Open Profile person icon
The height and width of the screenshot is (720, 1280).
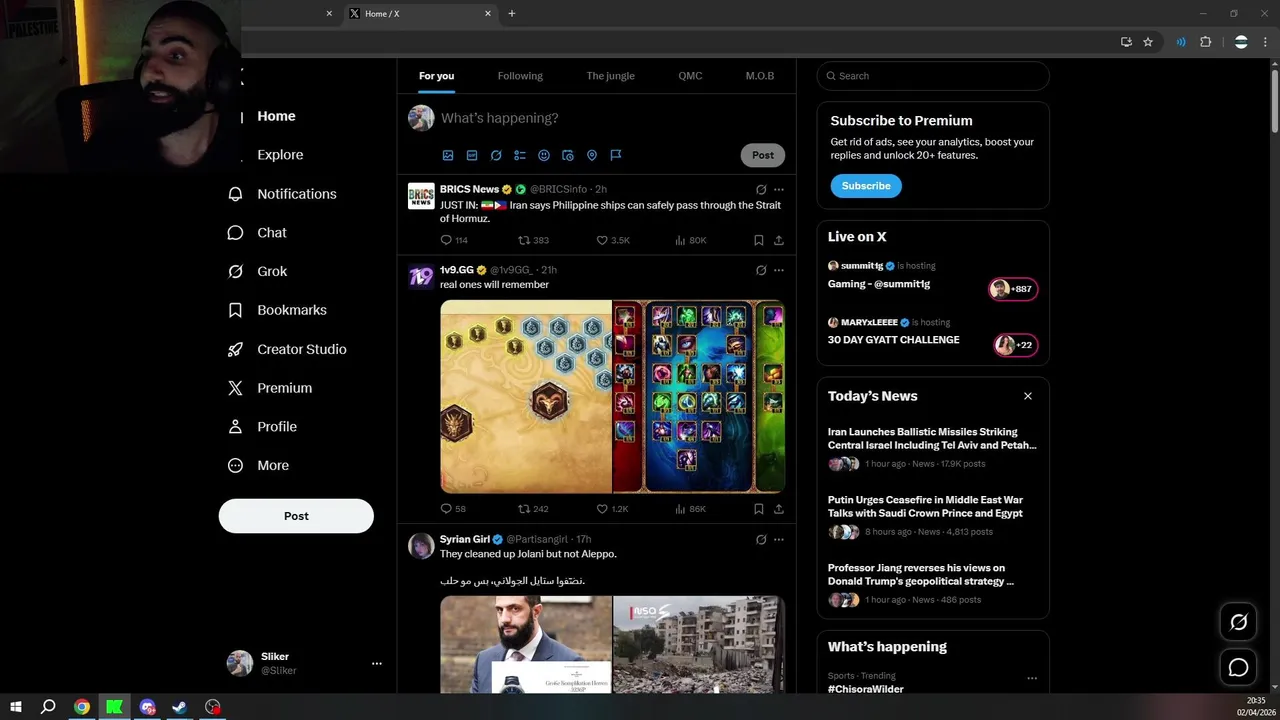[x=236, y=427]
